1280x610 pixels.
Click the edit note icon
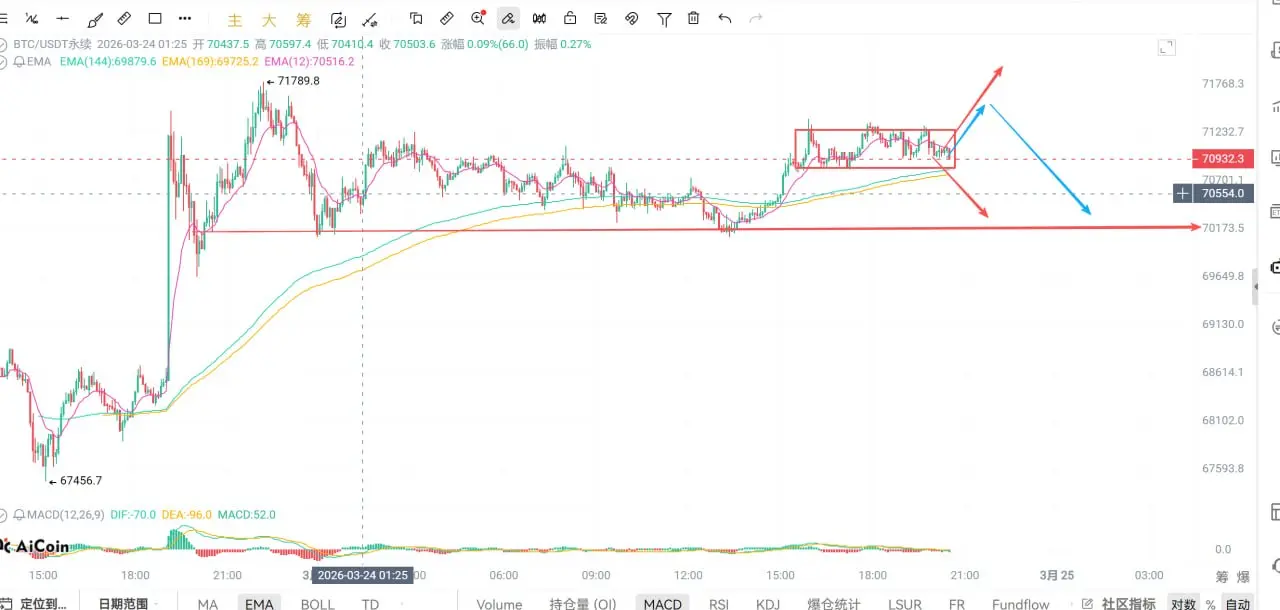601,18
